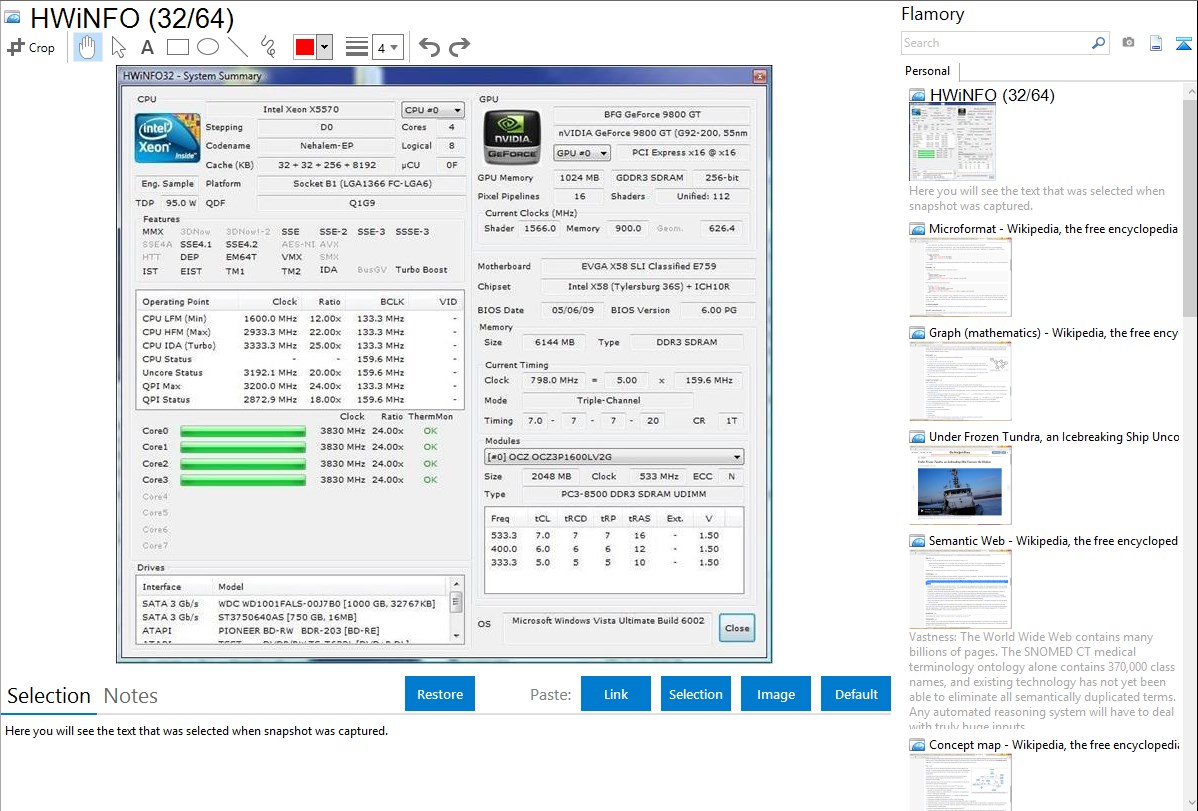Viewport: 1198px width, 811px height.
Task: Switch to the Notes tab
Action: (x=131, y=696)
